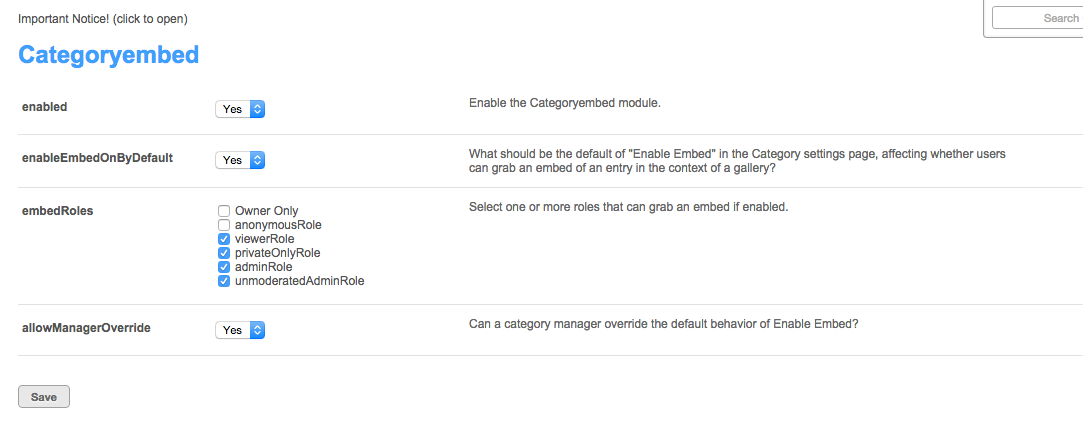Screen dimensions: 1083x423
Task: Select the allowManagerOverride setting label
Action: pyautogui.click(x=86, y=327)
